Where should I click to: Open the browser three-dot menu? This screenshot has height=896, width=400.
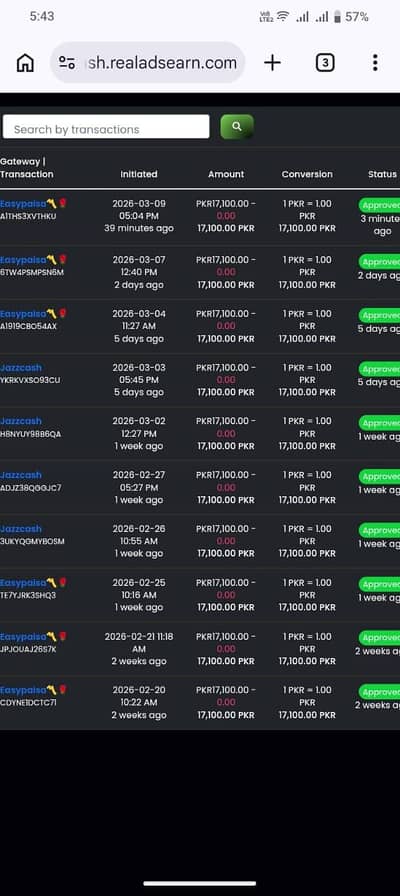[375, 63]
